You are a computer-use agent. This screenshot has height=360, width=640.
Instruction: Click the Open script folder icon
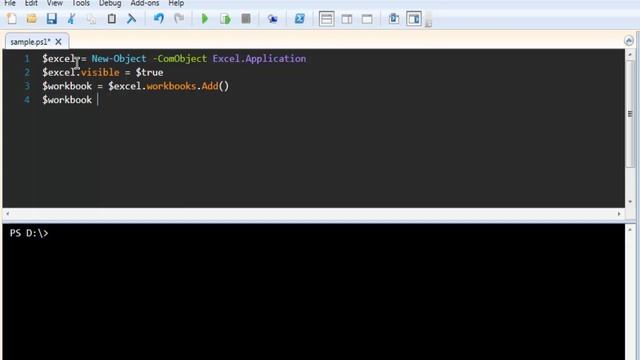pos(31,18)
